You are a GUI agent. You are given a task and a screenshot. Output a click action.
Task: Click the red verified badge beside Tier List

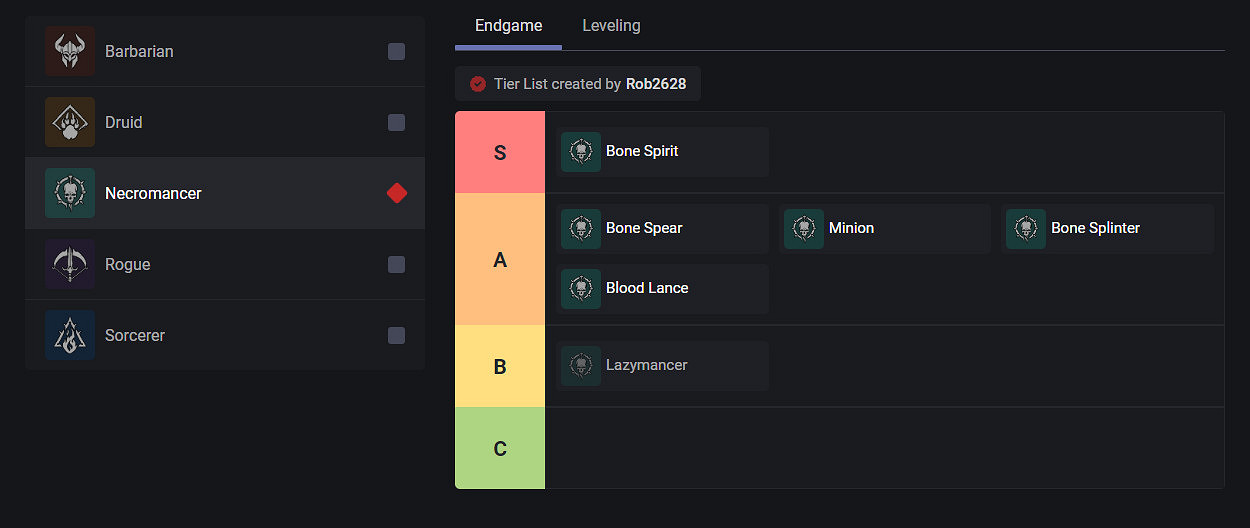(478, 84)
